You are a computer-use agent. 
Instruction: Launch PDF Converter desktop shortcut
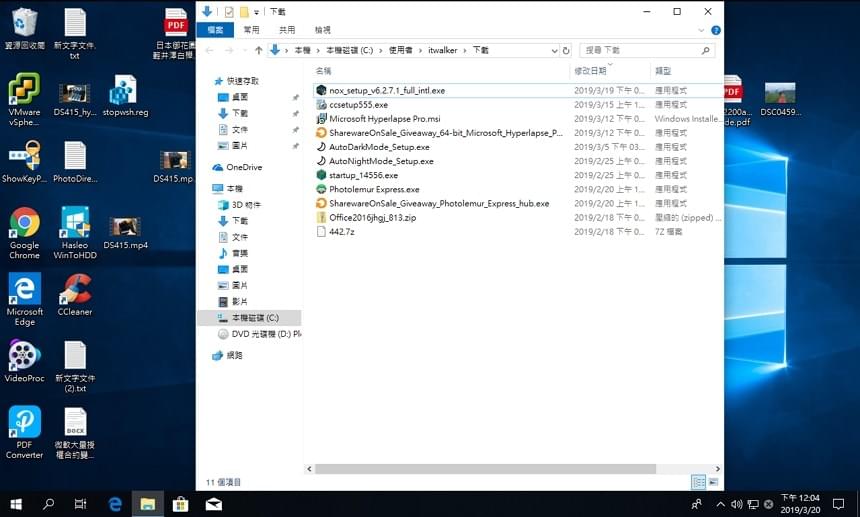24,433
